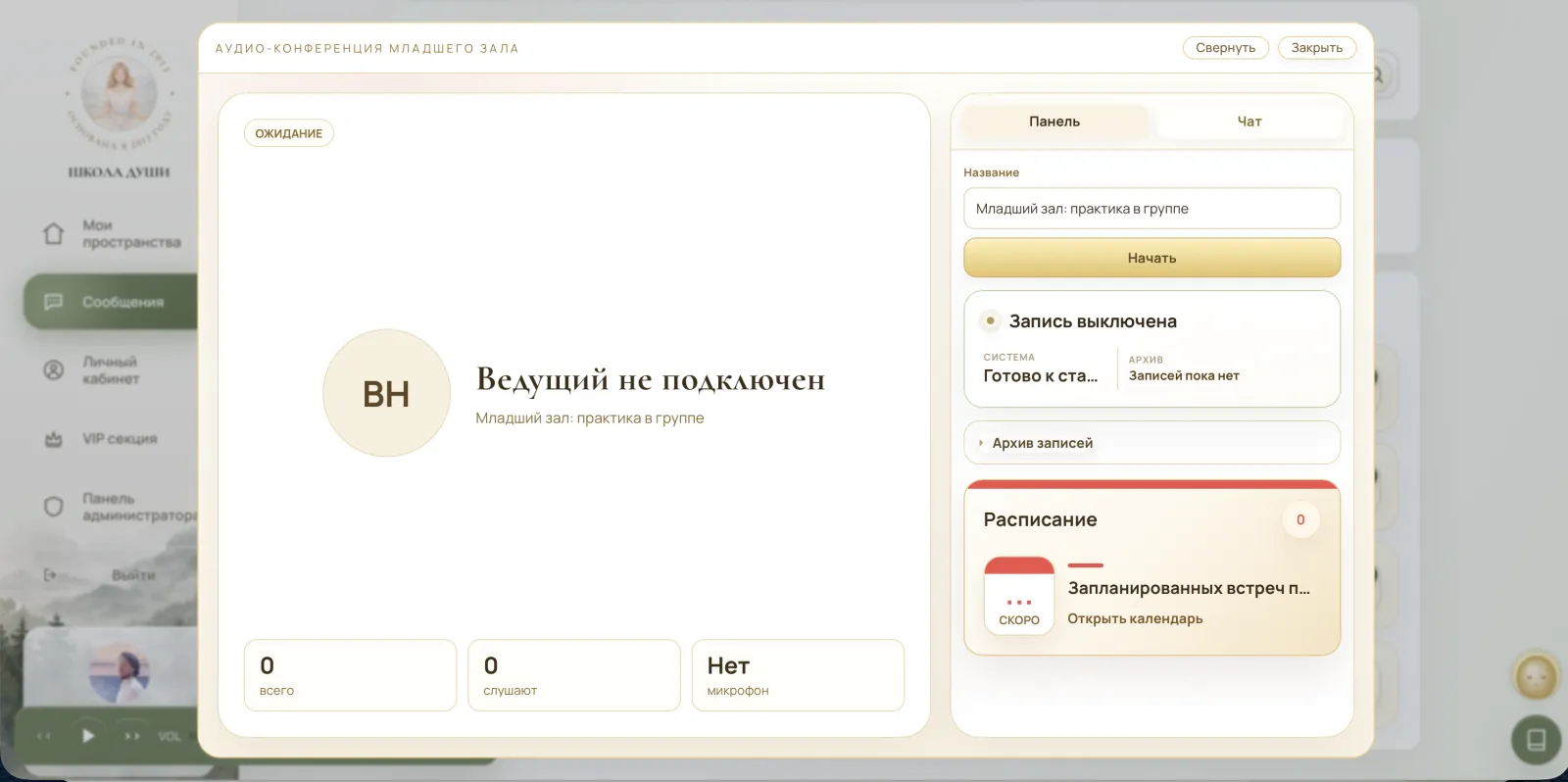Click the Выйти logout icon
Viewport: 1568px width, 782px height.
pyautogui.click(x=50, y=575)
